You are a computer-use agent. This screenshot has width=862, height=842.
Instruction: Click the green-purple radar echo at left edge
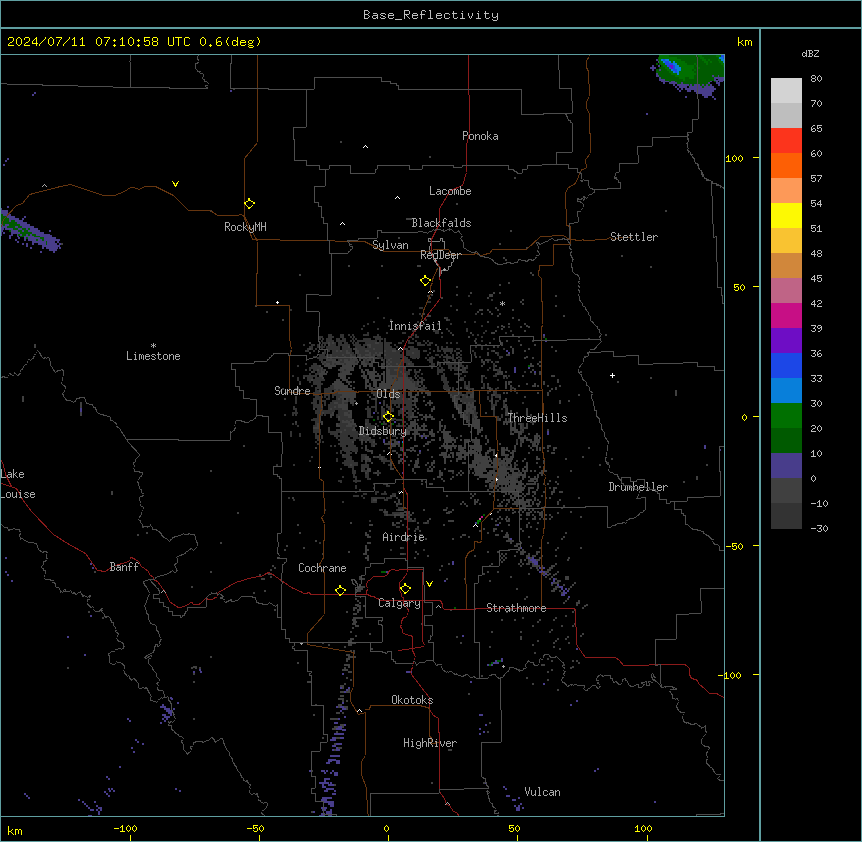[x=29, y=231]
